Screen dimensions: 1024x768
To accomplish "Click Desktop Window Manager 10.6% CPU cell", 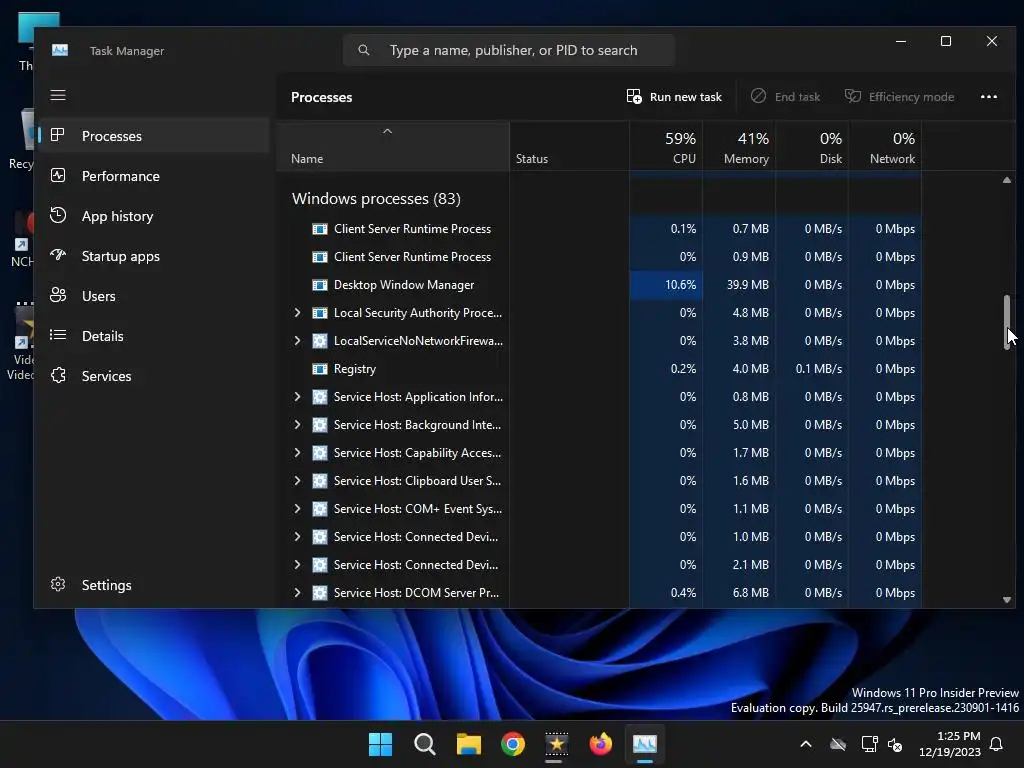I will (x=666, y=285).
